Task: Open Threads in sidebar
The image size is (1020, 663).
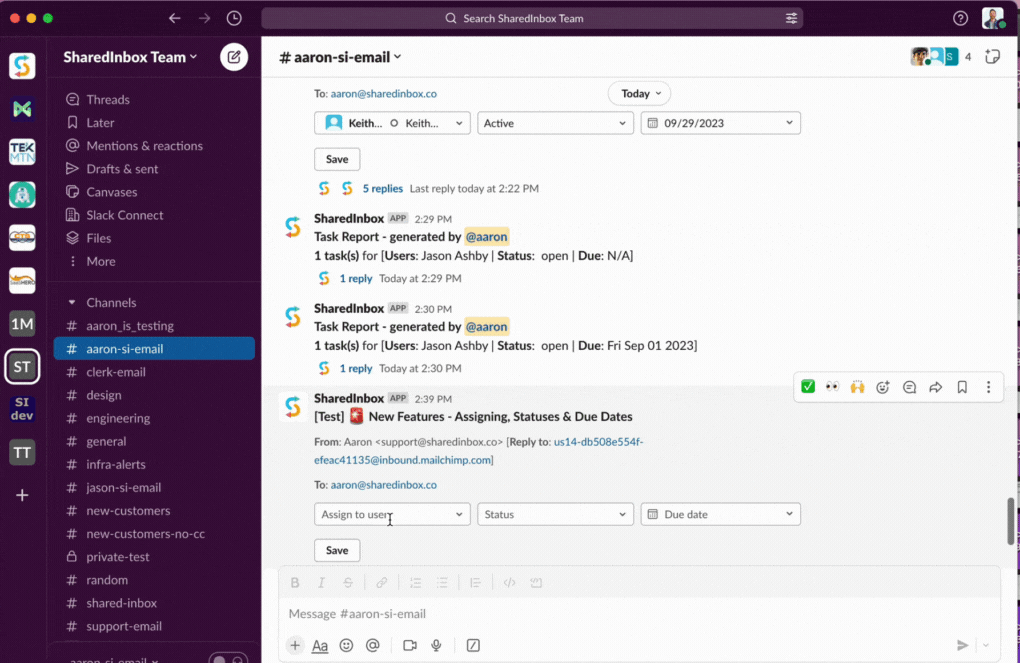Action: [x=107, y=100]
